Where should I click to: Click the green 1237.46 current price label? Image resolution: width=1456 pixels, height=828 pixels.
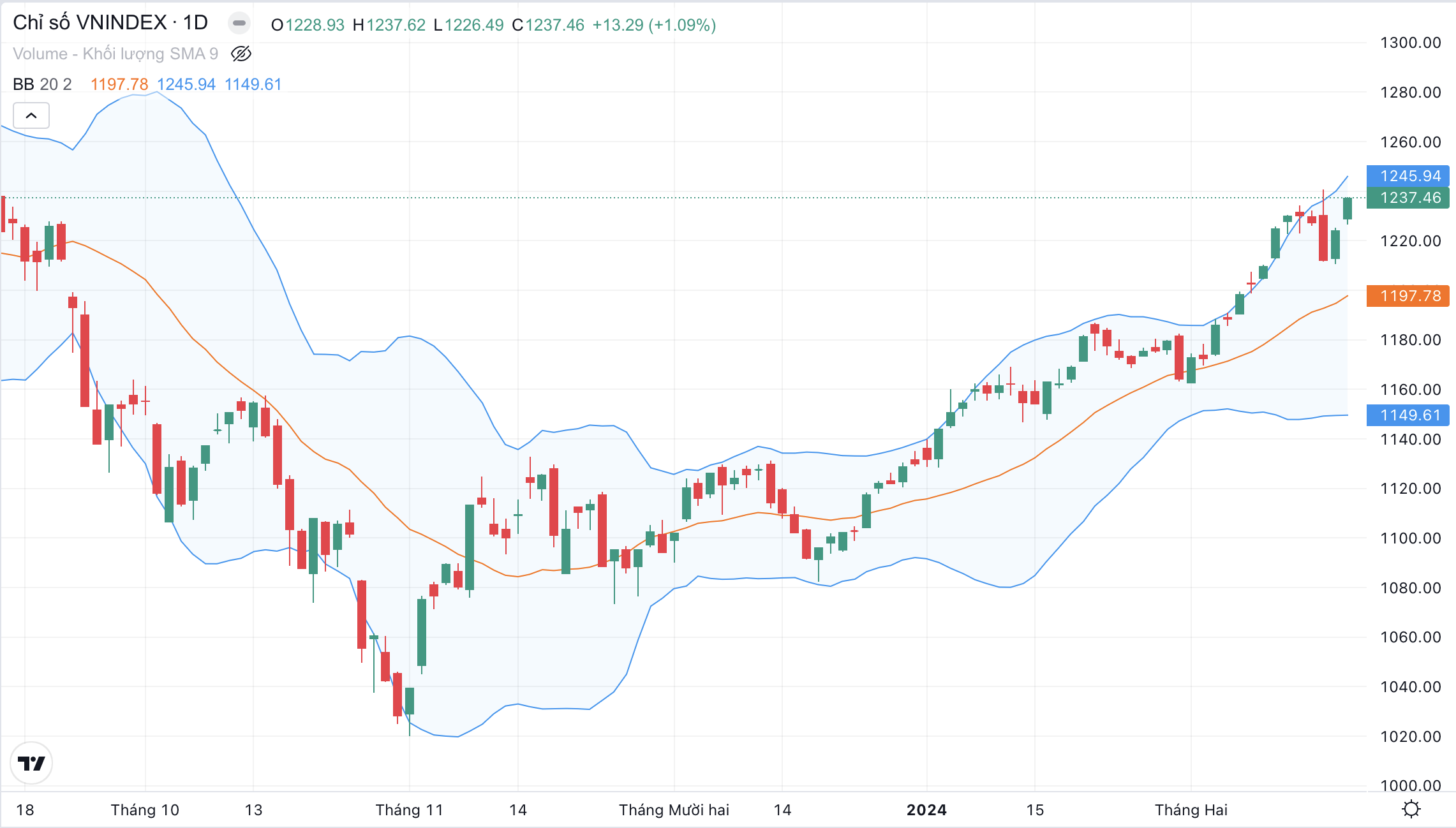[1408, 198]
